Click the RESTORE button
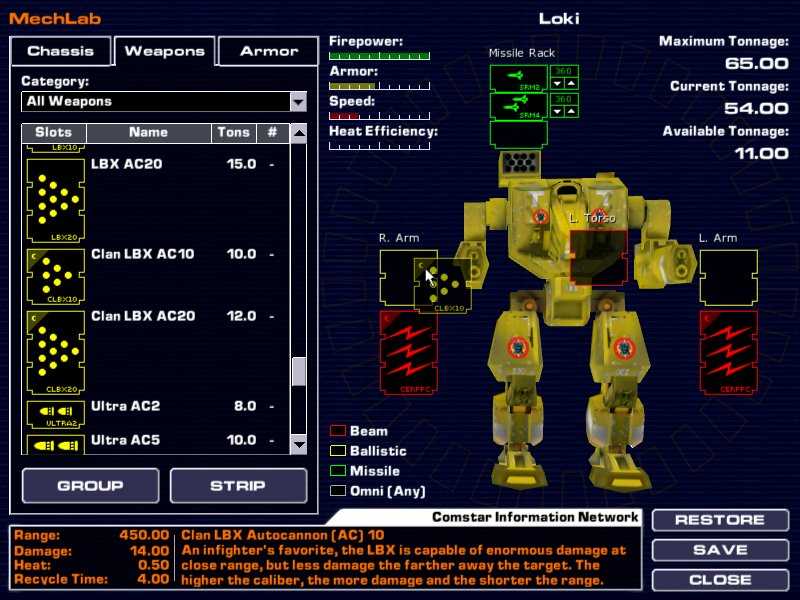Screen dimensions: 800x600 720,520
